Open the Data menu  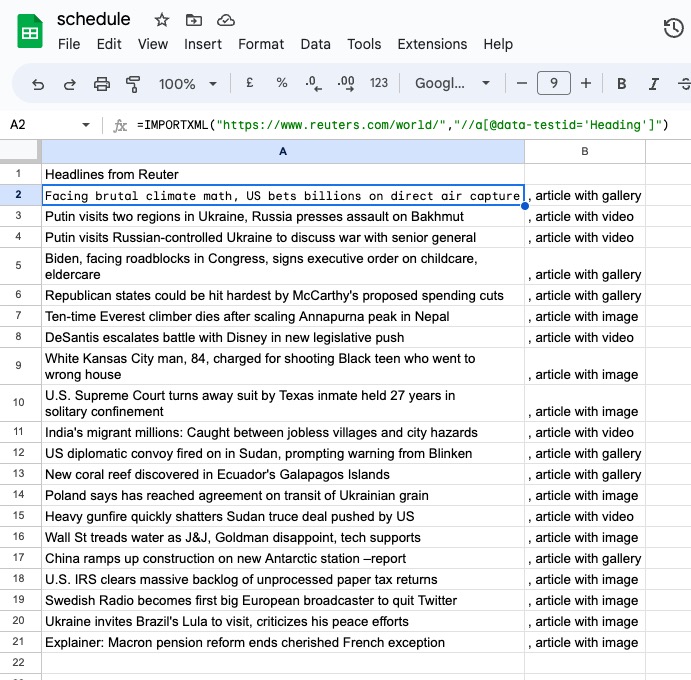[316, 44]
